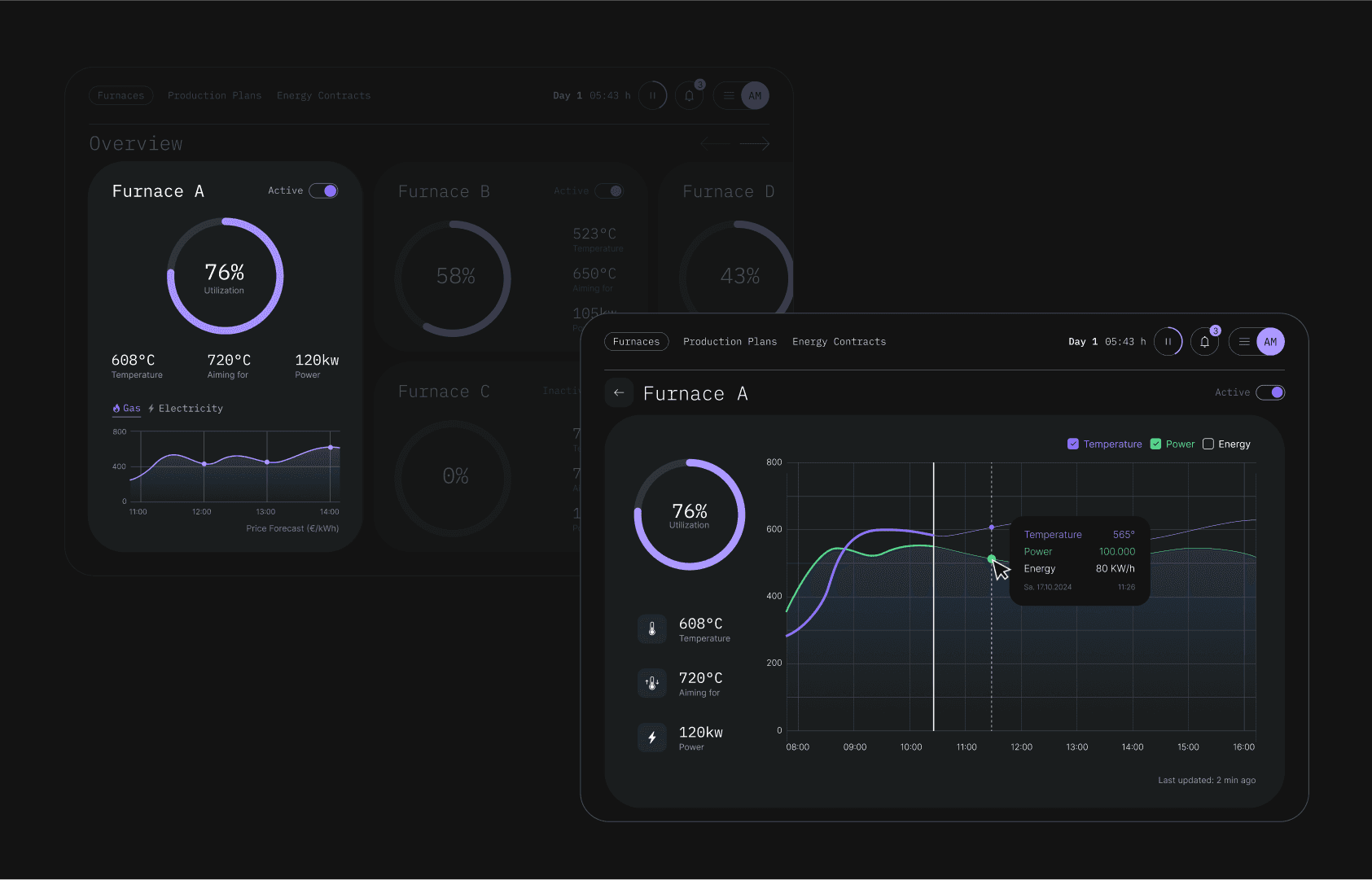1372x880 pixels.
Task: Click previous arrow in Overview header
Action: click(715, 144)
